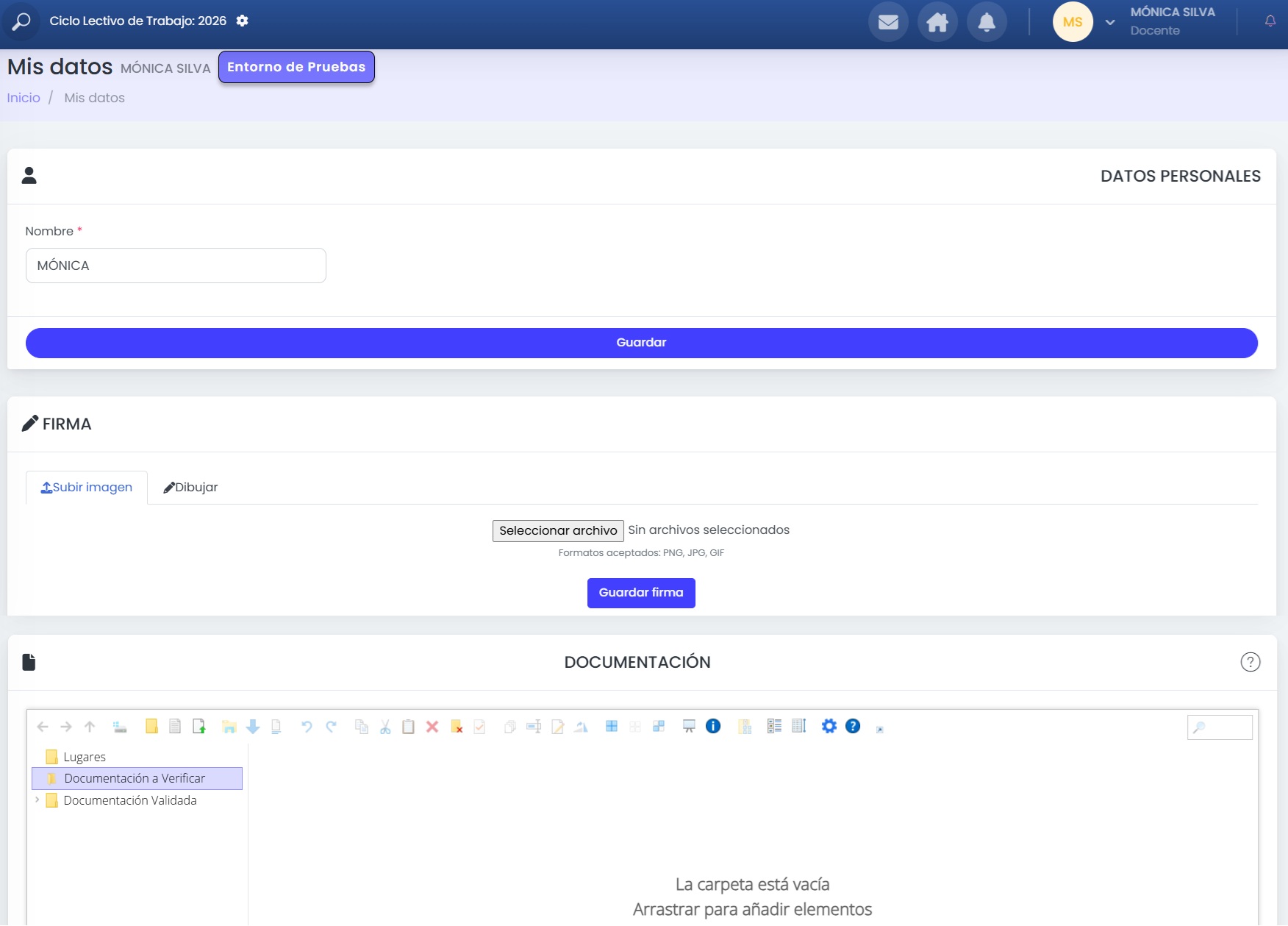Switch to the Dibujar tab
This screenshot has width=1288, height=926.
tap(190, 488)
